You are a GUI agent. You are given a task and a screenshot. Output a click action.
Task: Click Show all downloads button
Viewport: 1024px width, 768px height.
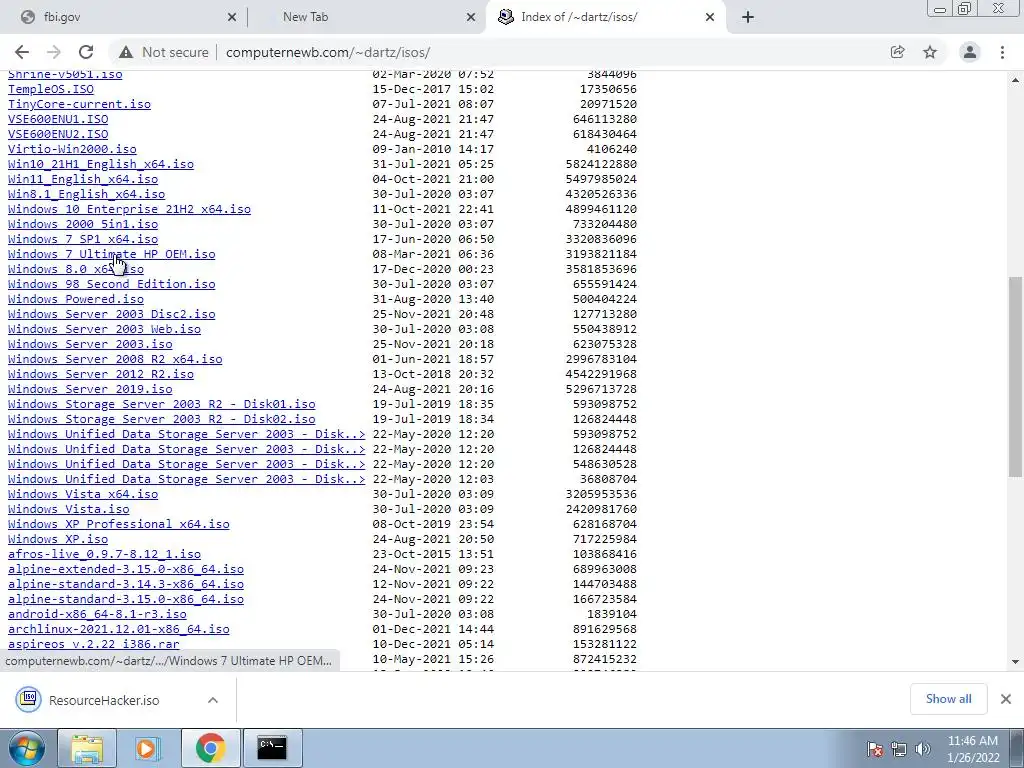coord(948,699)
